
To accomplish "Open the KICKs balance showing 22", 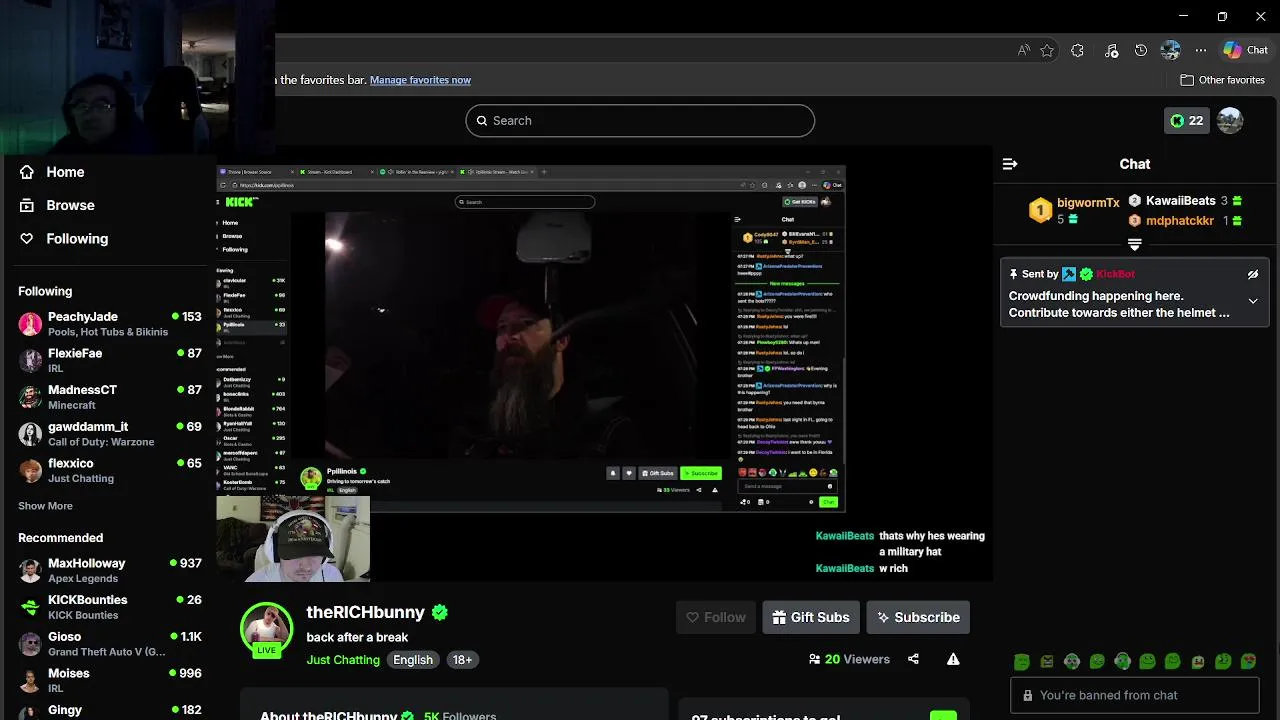I will (1186, 121).
